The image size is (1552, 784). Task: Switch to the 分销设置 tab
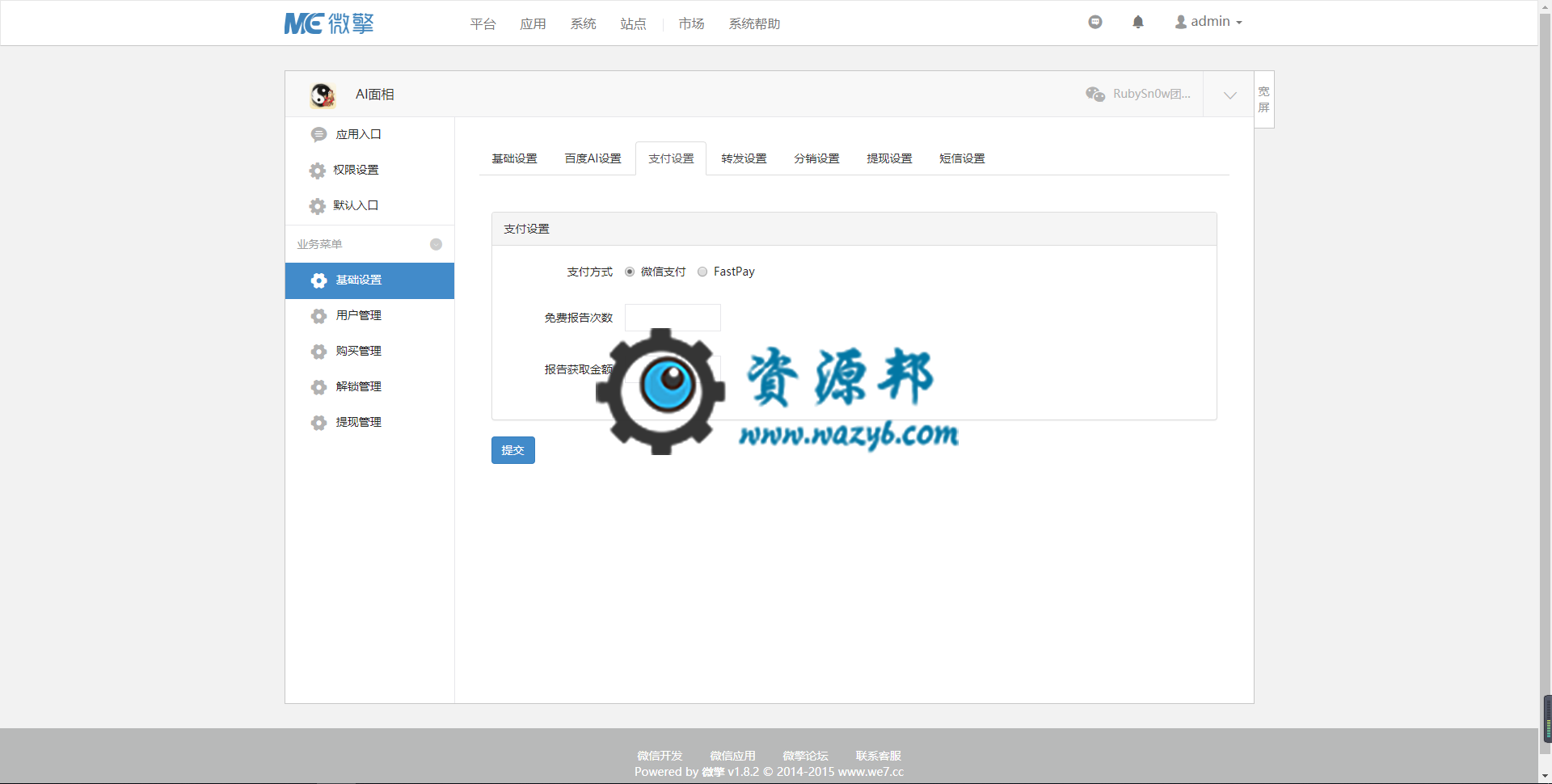[816, 158]
